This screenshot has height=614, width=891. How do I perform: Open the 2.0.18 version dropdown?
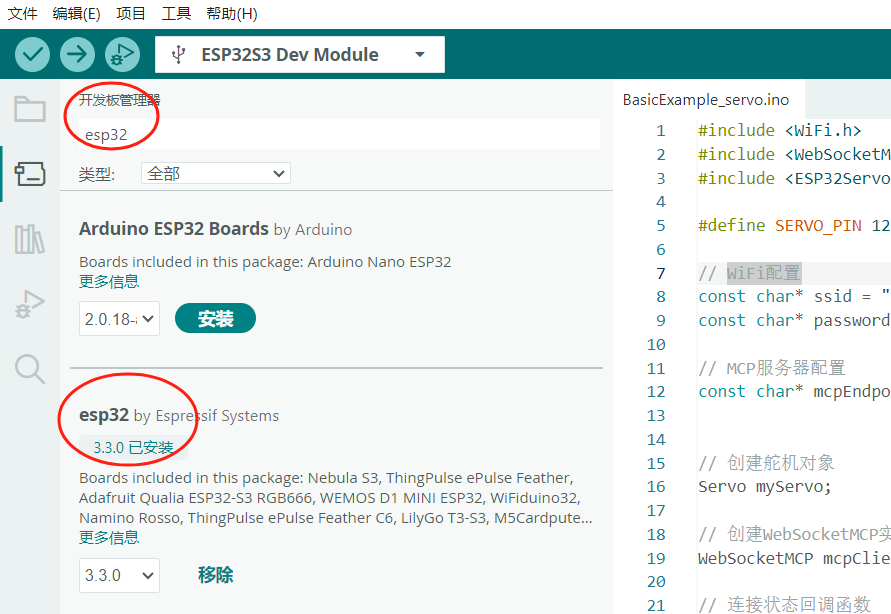point(119,319)
